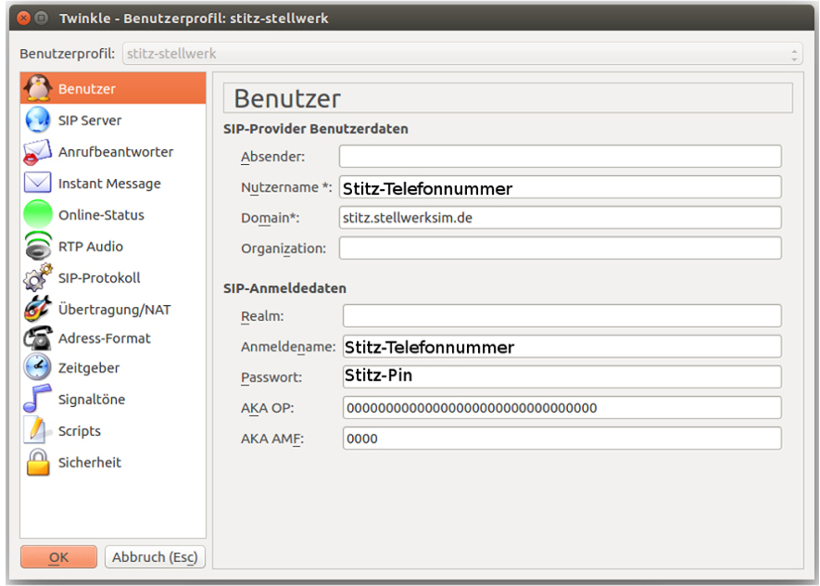This screenshot has height=586, width=820.
Task: Focus the Passwort input field
Action: click(x=562, y=377)
